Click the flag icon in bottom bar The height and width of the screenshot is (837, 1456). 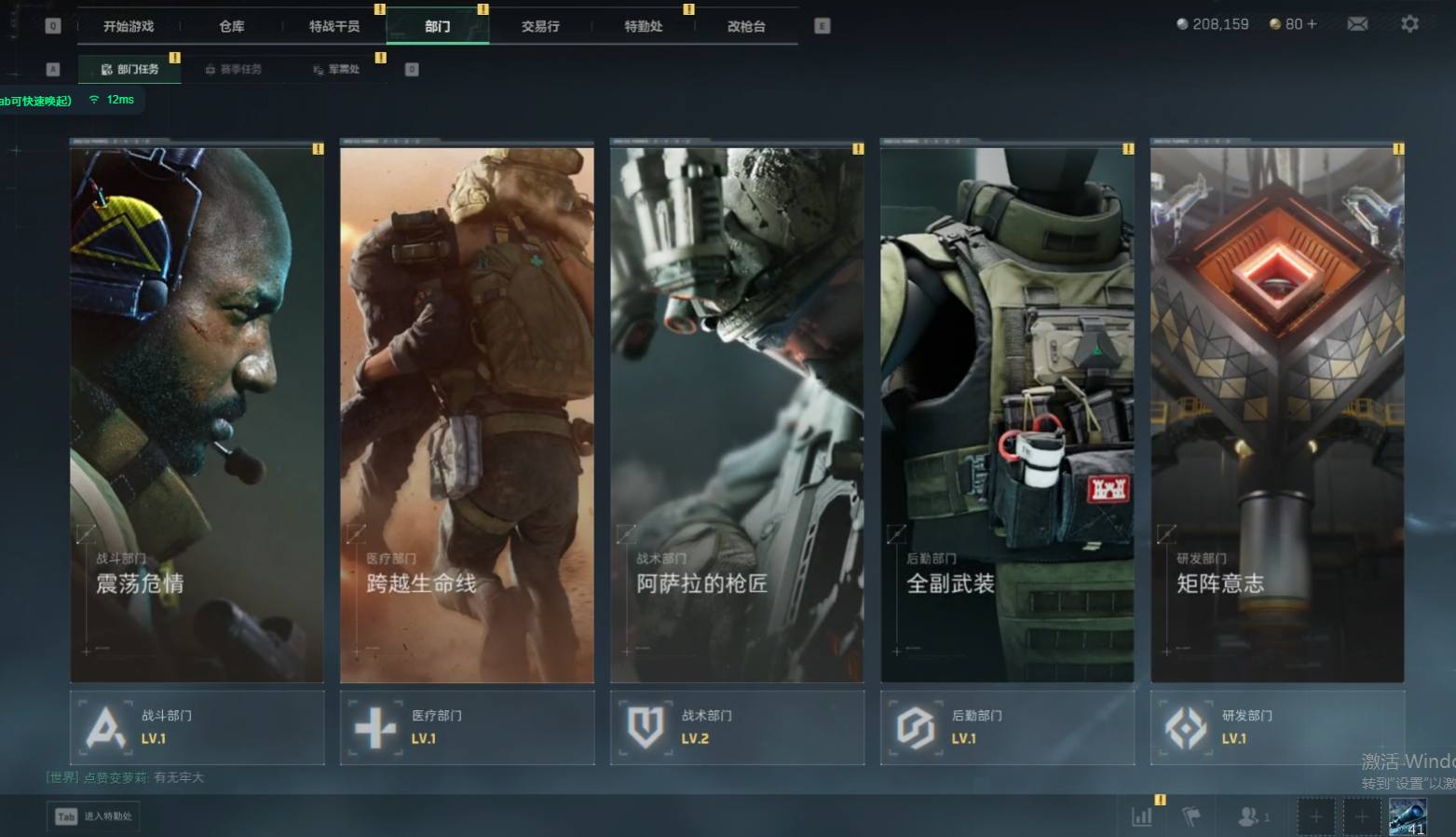tap(1191, 816)
